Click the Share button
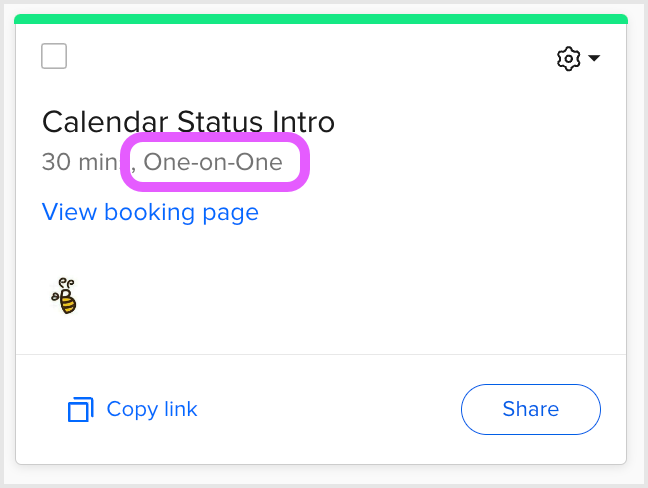Screen dimensions: 648x488 pyautogui.click(x=531, y=409)
